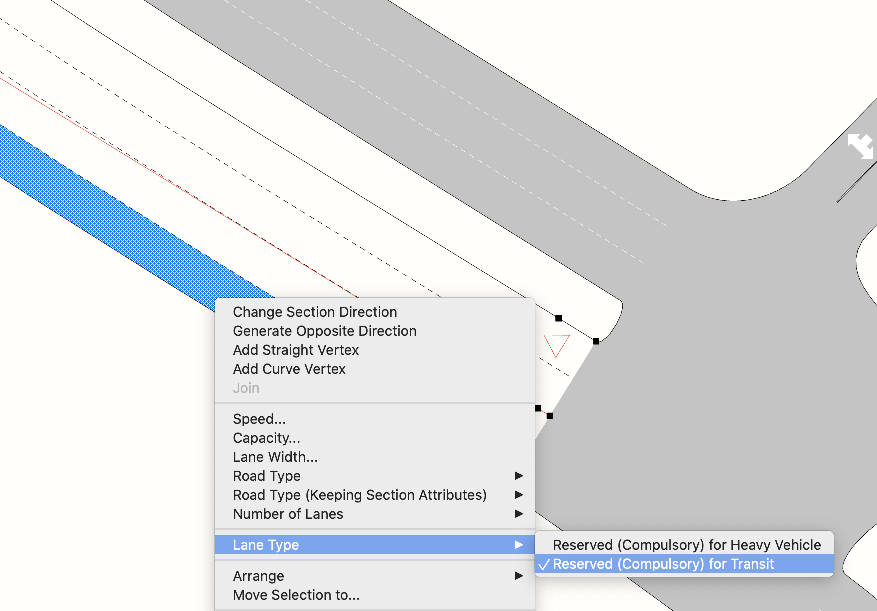Open the Speed... dialog
Viewport: 877px width, 611px height.
pyautogui.click(x=259, y=419)
